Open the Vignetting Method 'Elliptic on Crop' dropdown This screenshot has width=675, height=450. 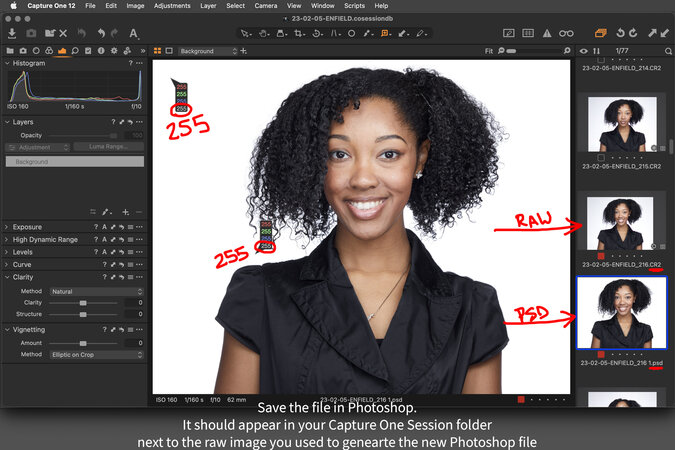coord(97,354)
